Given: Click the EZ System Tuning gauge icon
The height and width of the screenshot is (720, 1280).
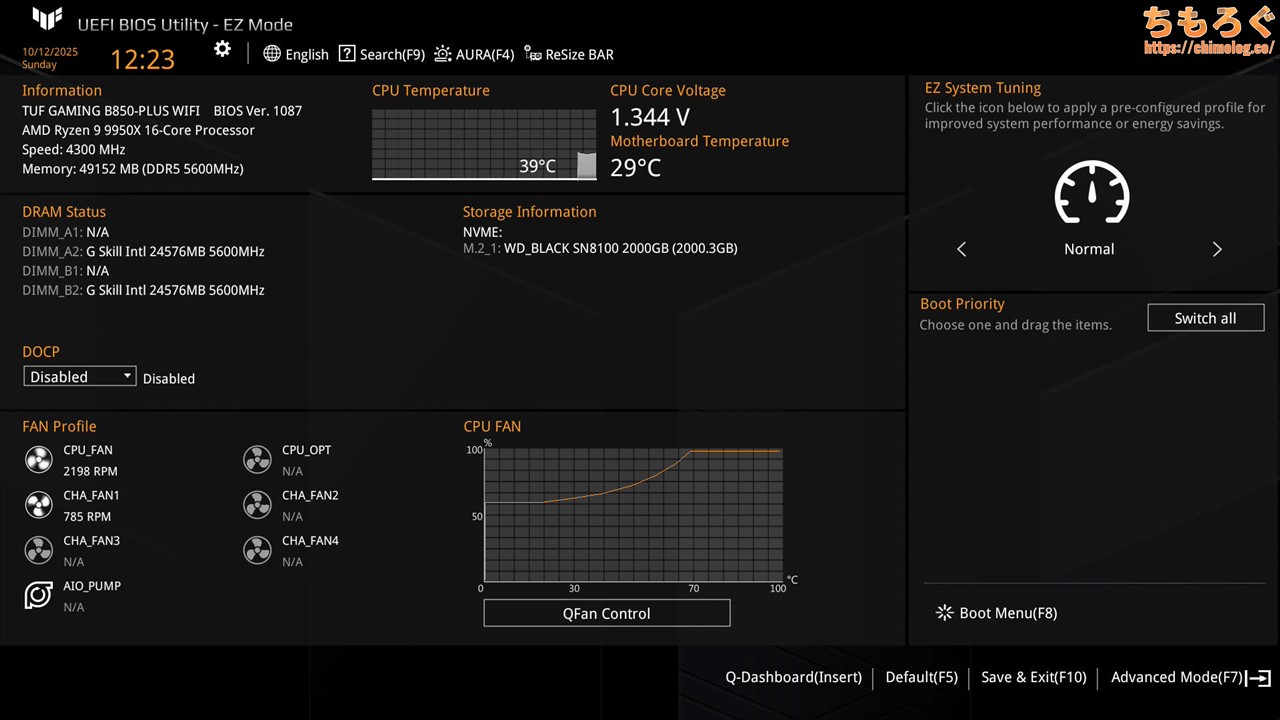Looking at the screenshot, I should coord(1091,193).
